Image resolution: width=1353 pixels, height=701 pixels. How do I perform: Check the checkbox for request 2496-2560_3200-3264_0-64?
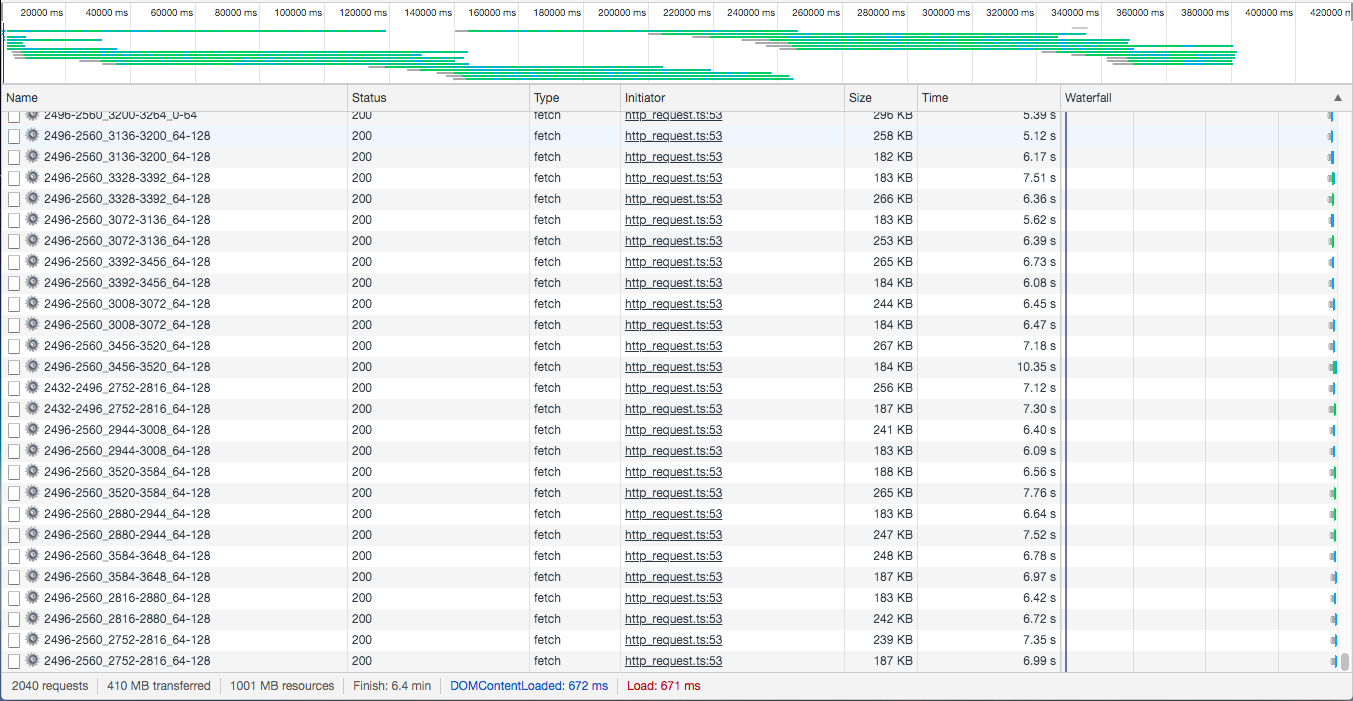tap(15, 115)
